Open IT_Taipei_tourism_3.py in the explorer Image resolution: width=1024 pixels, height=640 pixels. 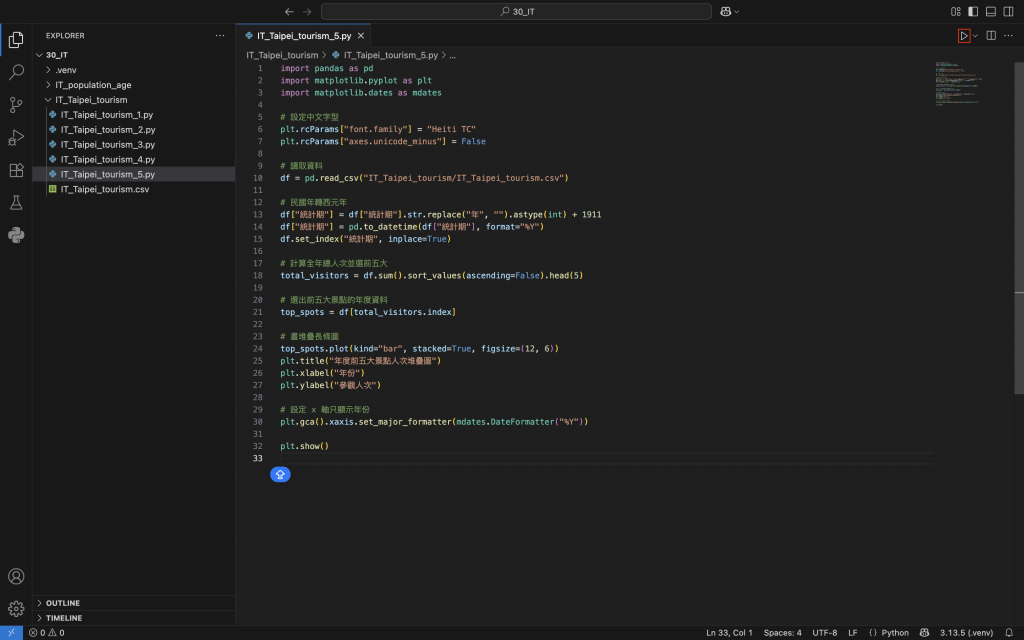(x=107, y=144)
